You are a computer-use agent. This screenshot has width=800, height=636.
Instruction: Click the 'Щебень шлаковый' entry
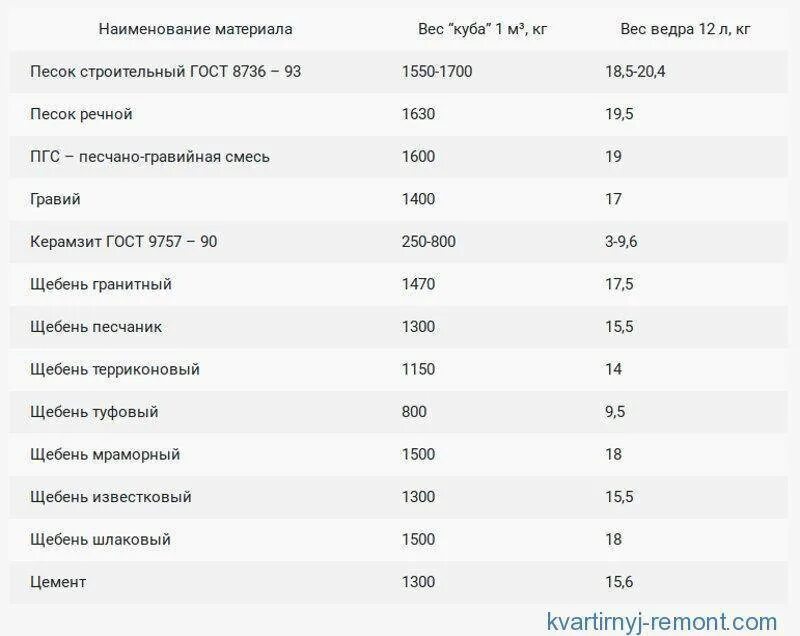[100, 540]
